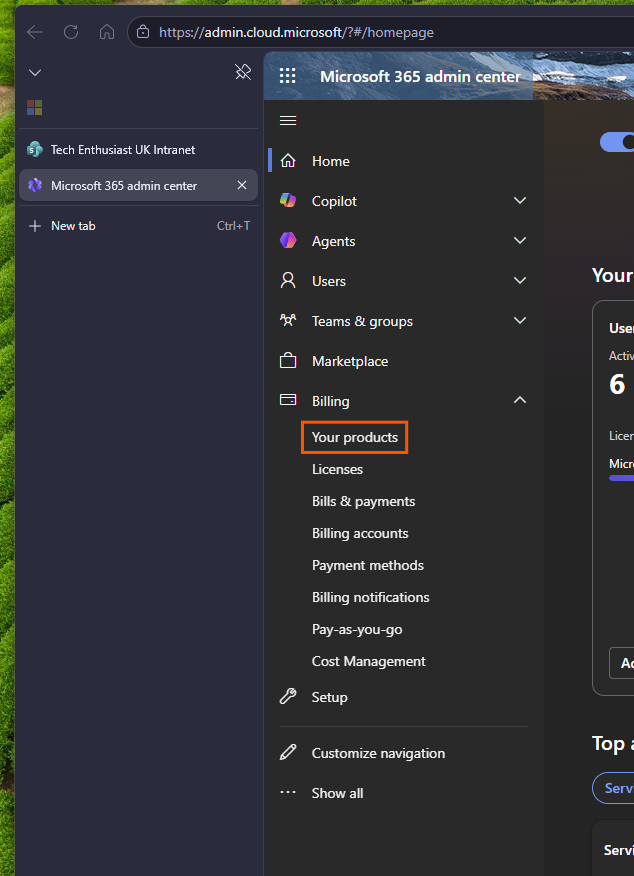The image size is (634, 876).
Task: Open Bills & payments
Action: click(x=364, y=501)
